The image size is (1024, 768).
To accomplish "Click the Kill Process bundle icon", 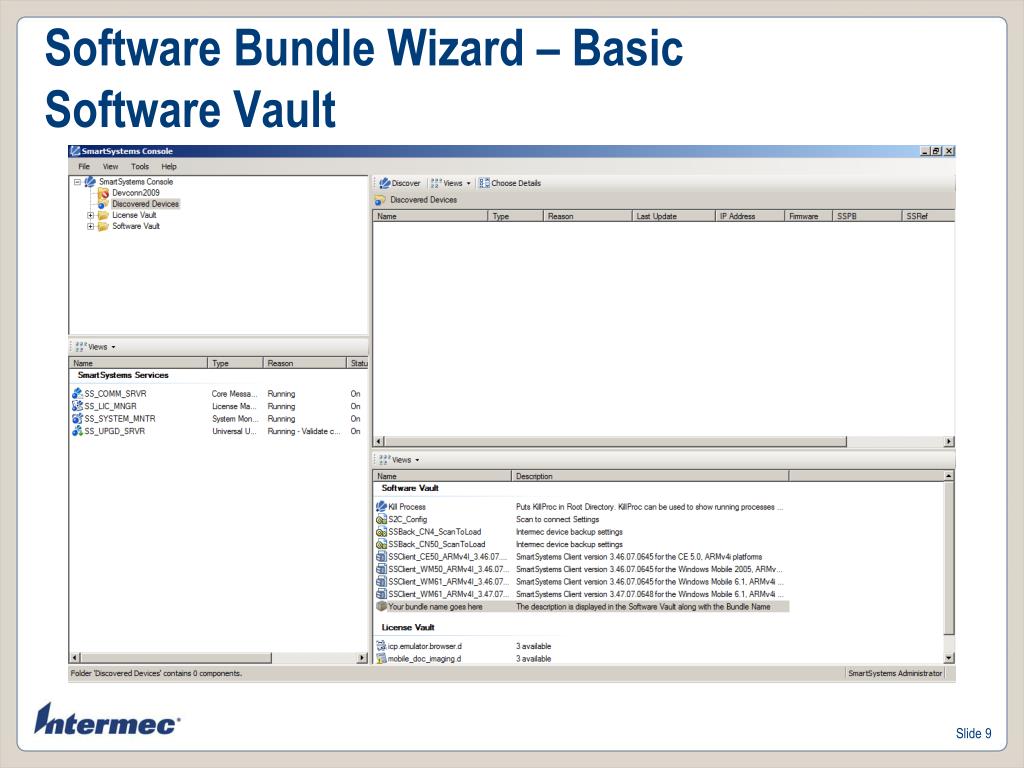I will click(381, 507).
